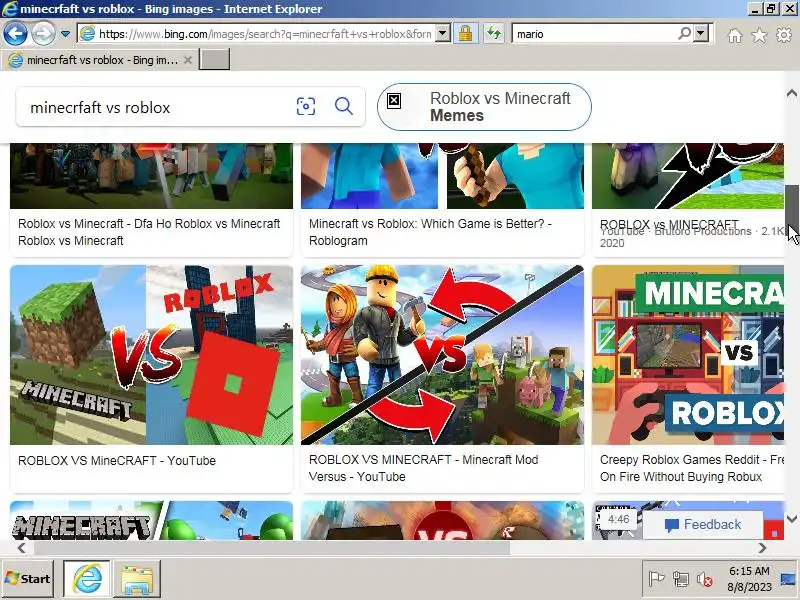
Task: Refresh the page with green arrows icon
Action: pos(493,34)
